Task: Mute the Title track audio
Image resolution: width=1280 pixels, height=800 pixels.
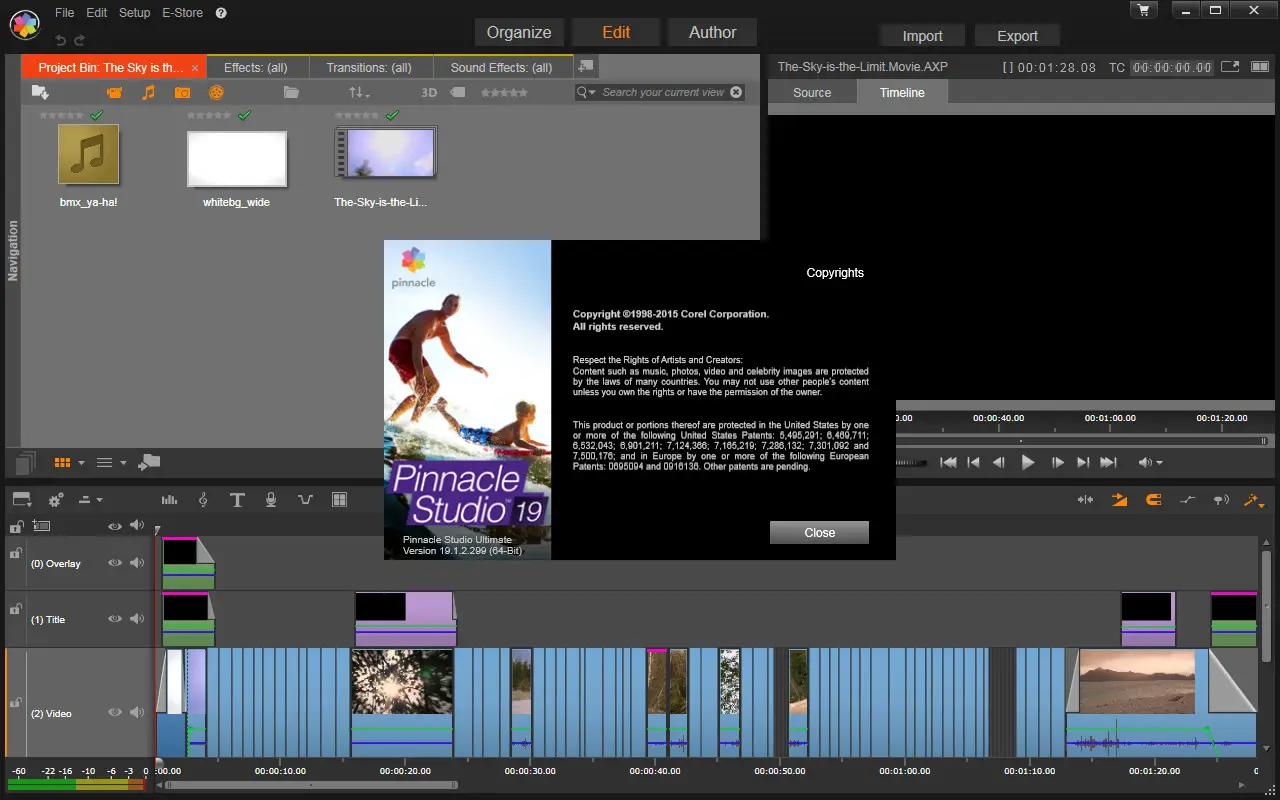Action: pyautogui.click(x=137, y=619)
